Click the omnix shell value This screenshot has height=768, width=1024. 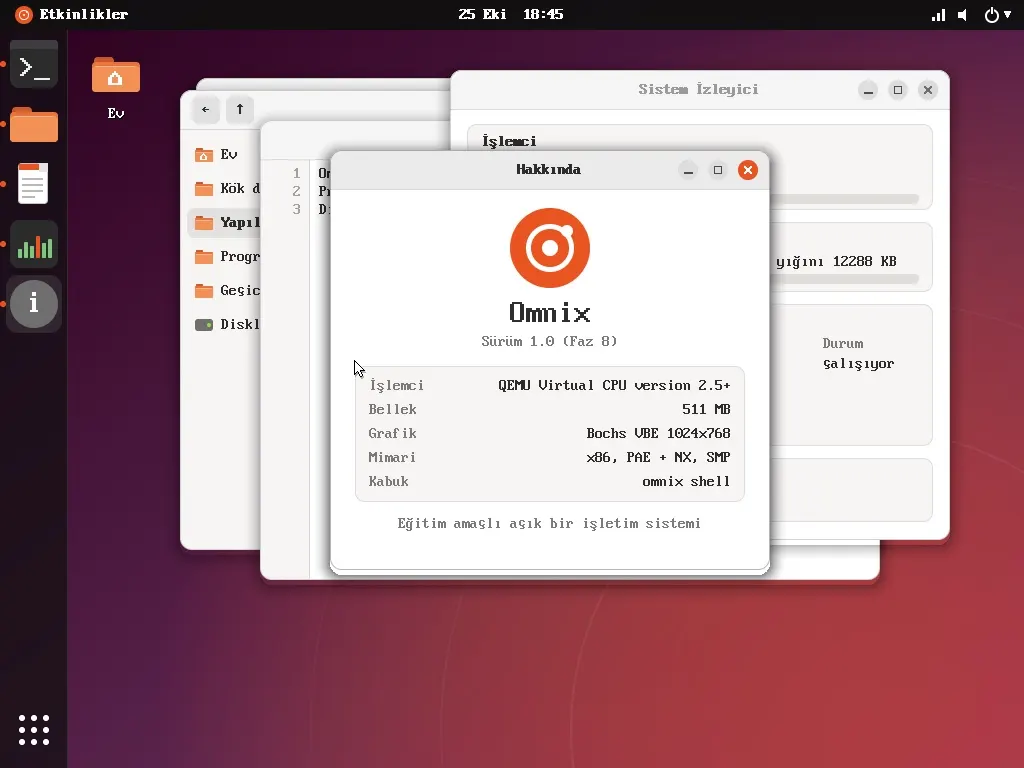point(686,482)
